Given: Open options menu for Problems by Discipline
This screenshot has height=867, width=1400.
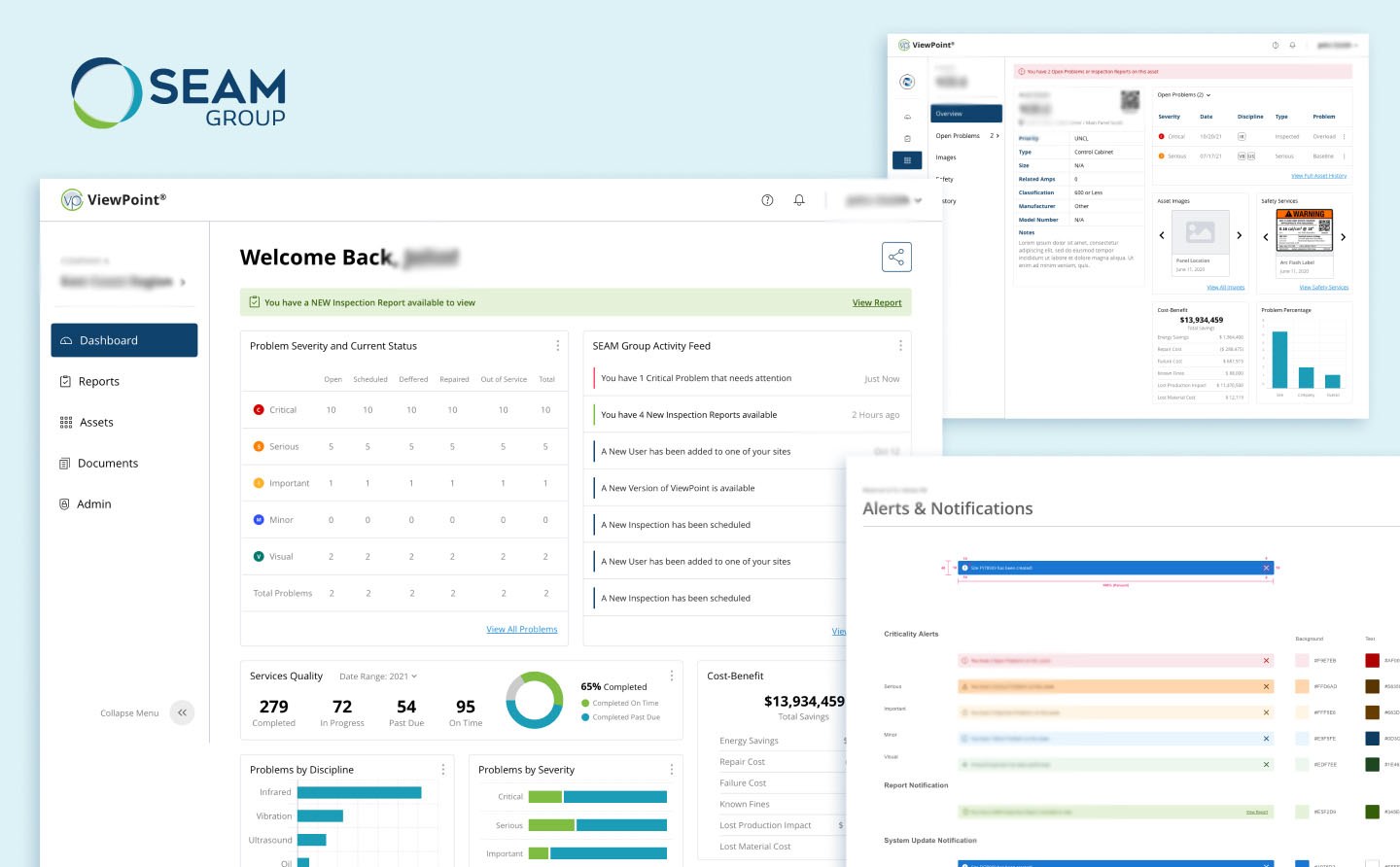Looking at the screenshot, I should (x=443, y=770).
